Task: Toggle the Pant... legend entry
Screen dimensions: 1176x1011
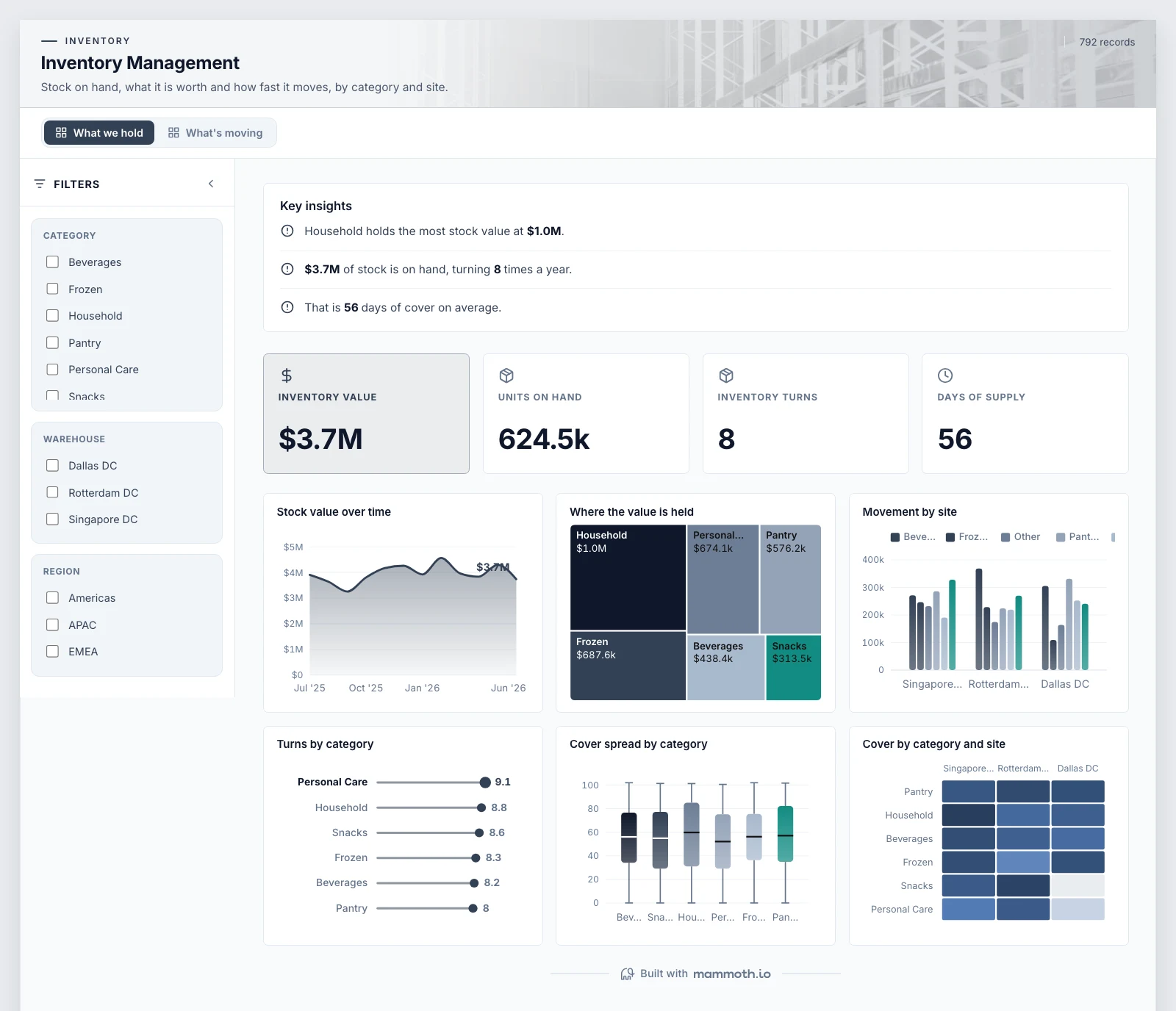Action: [1078, 537]
